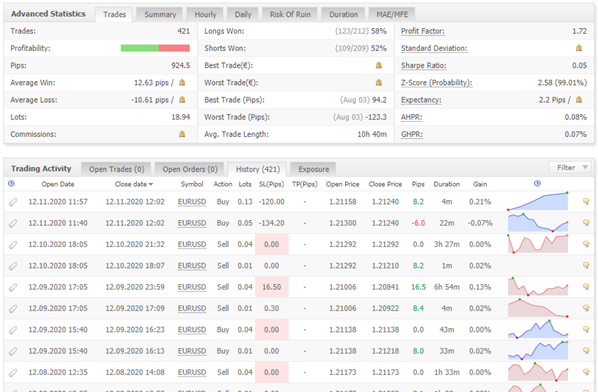Click the lock icon beside Expectancy value
The height and width of the screenshot is (392, 598).
[x=579, y=100]
